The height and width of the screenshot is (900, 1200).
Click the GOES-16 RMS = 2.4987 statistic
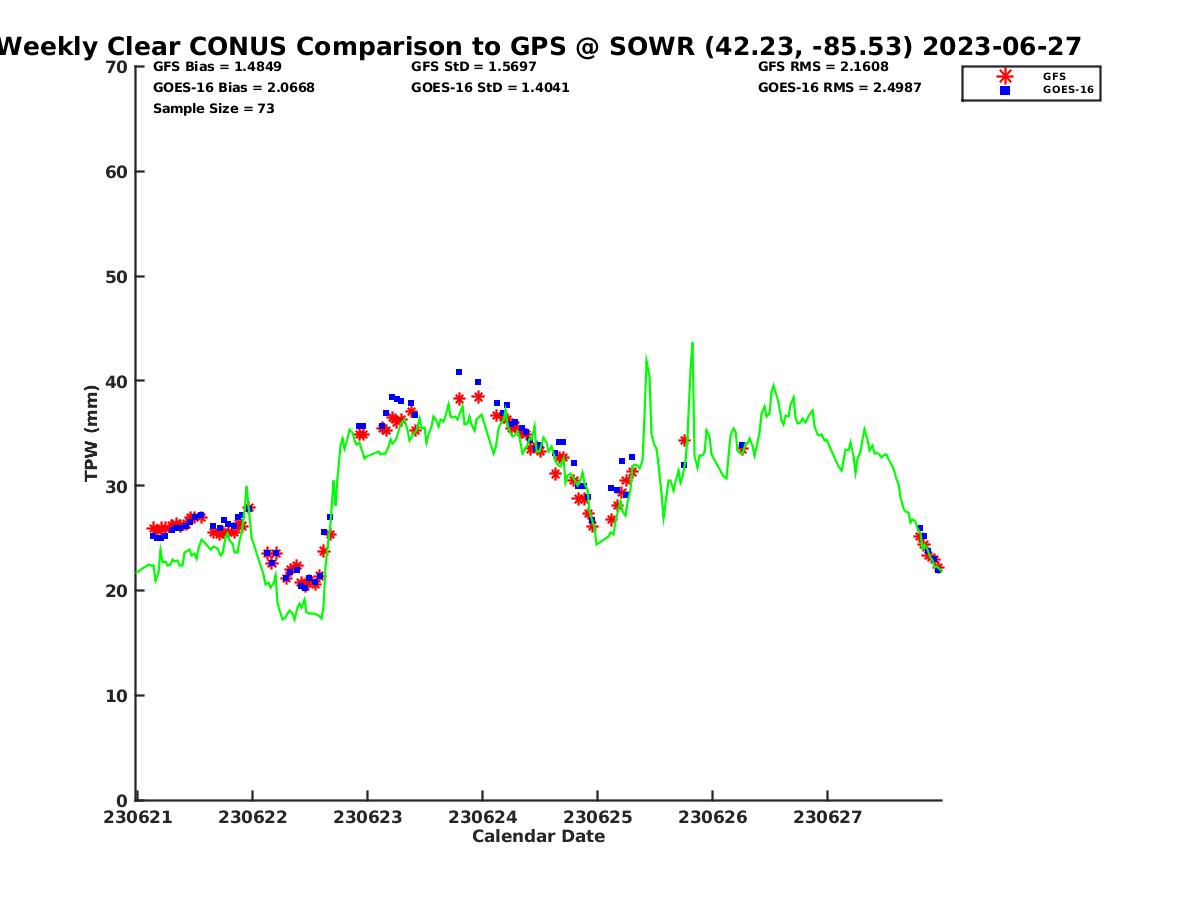pos(839,88)
